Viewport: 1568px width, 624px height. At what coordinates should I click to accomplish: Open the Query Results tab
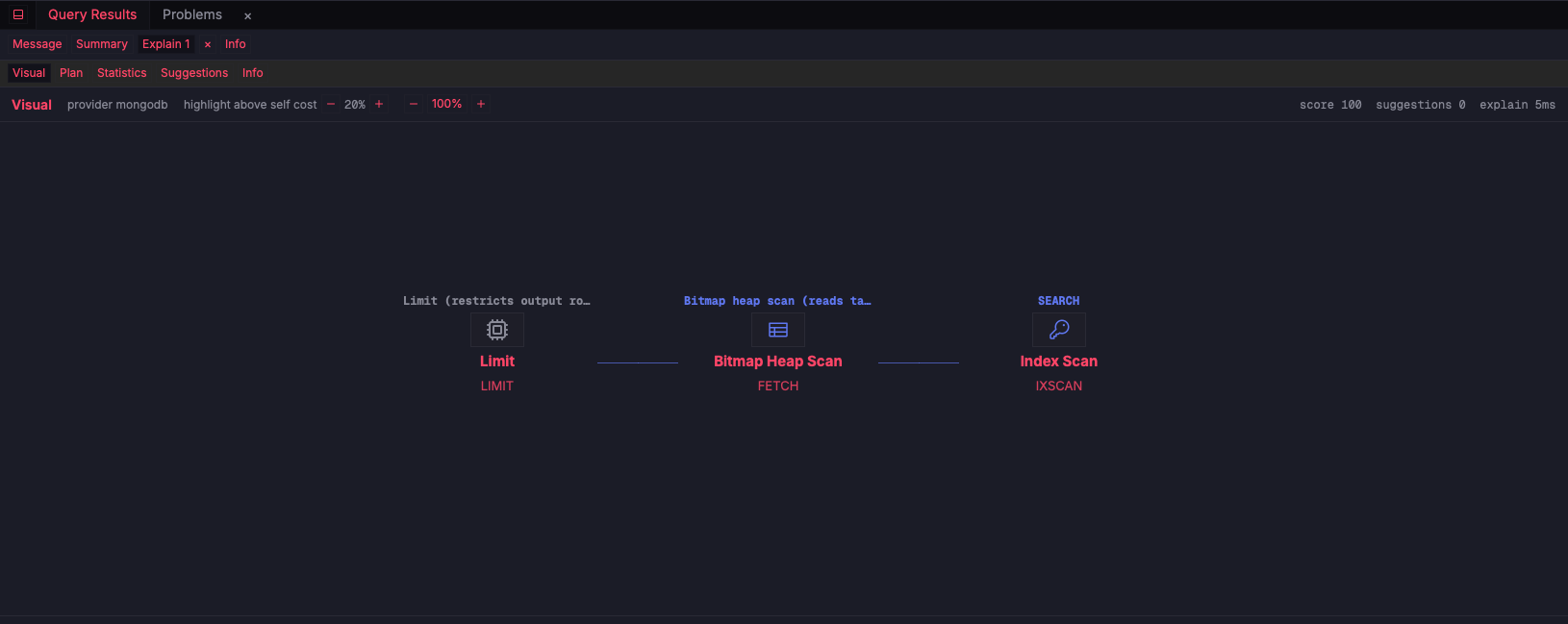click(92, 14)
